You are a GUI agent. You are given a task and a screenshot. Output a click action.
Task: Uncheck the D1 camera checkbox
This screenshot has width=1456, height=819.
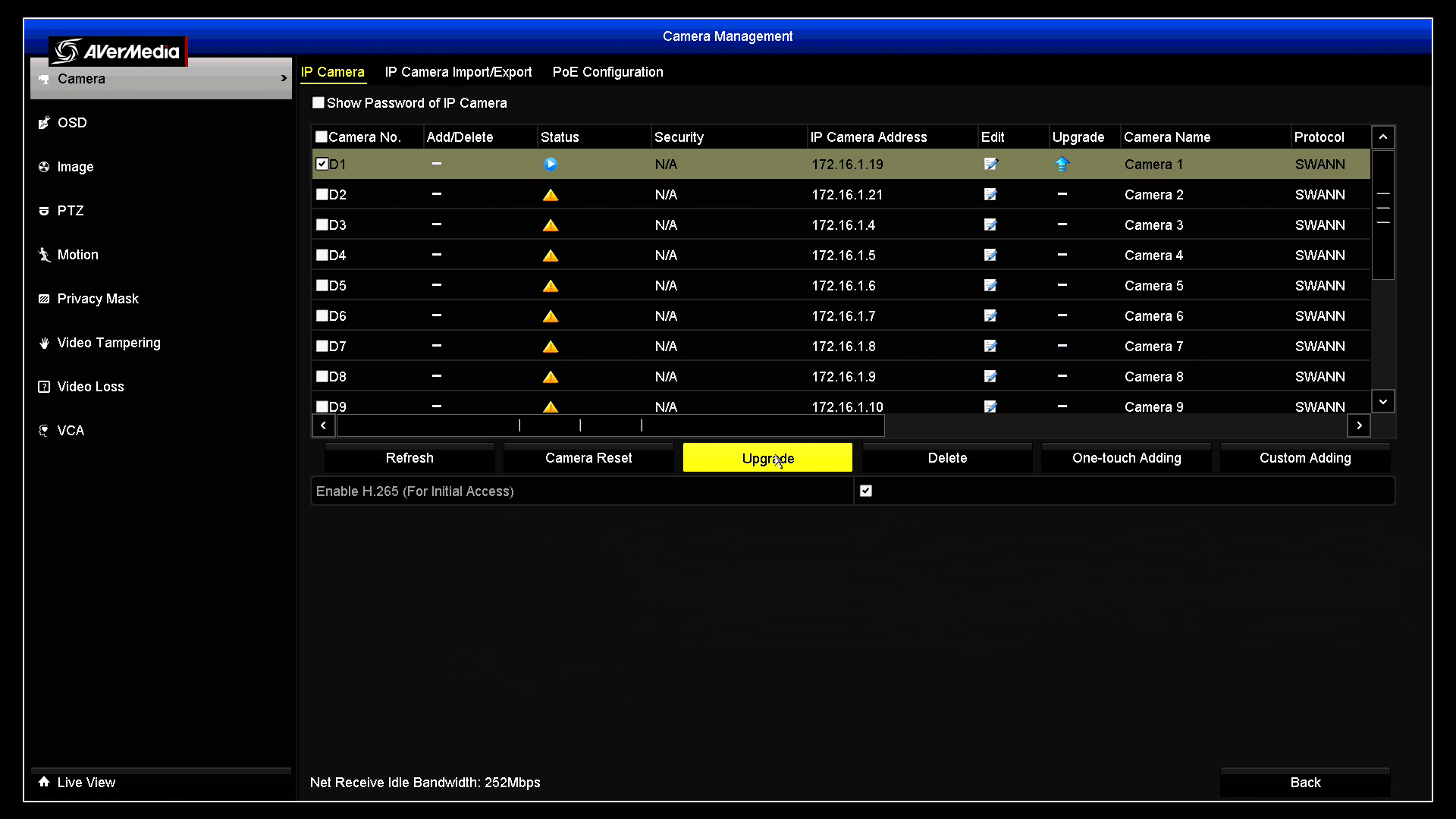pos(322,164)
